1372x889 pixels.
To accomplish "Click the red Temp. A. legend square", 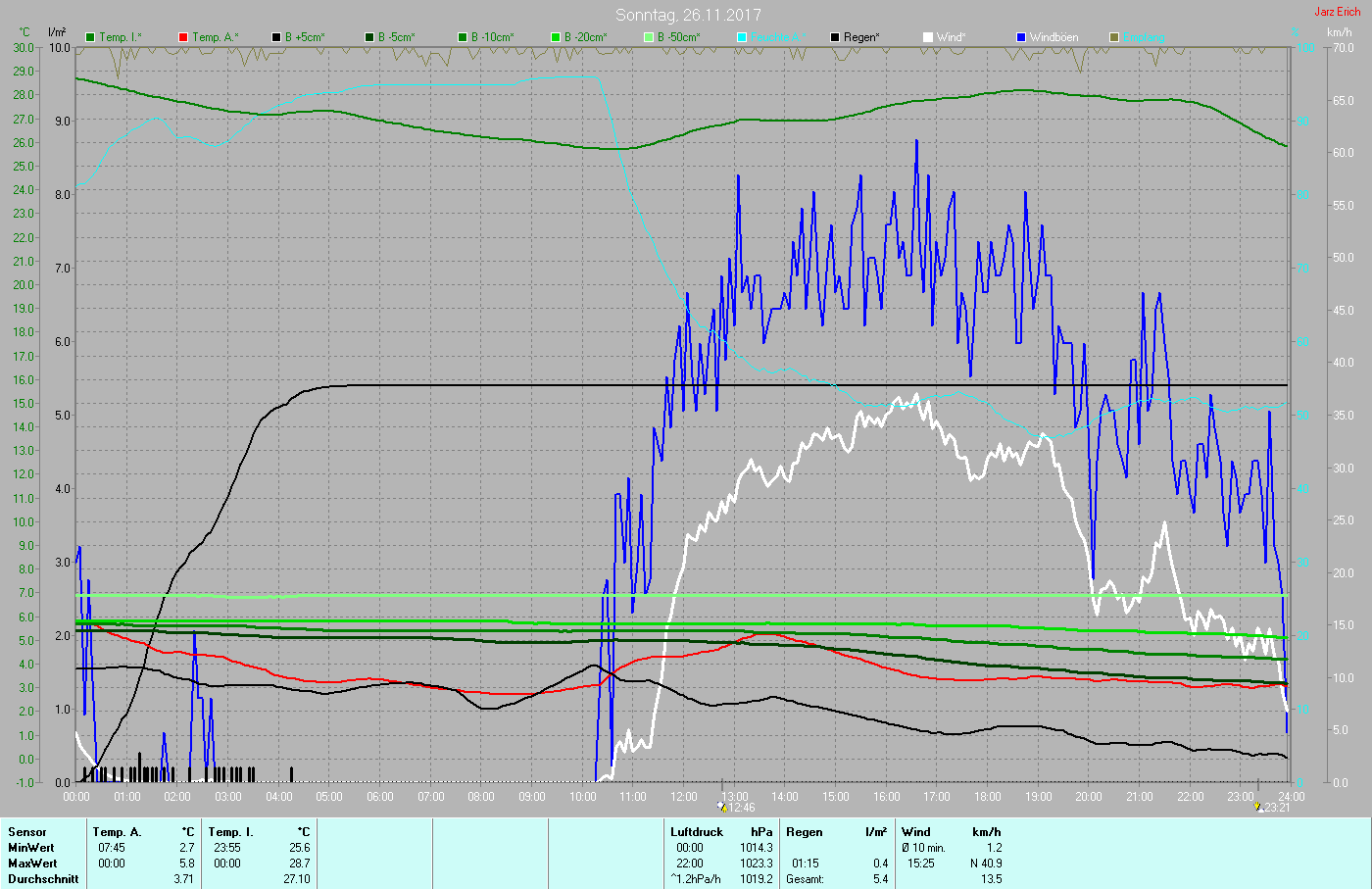I will click(x=183, y=37).
